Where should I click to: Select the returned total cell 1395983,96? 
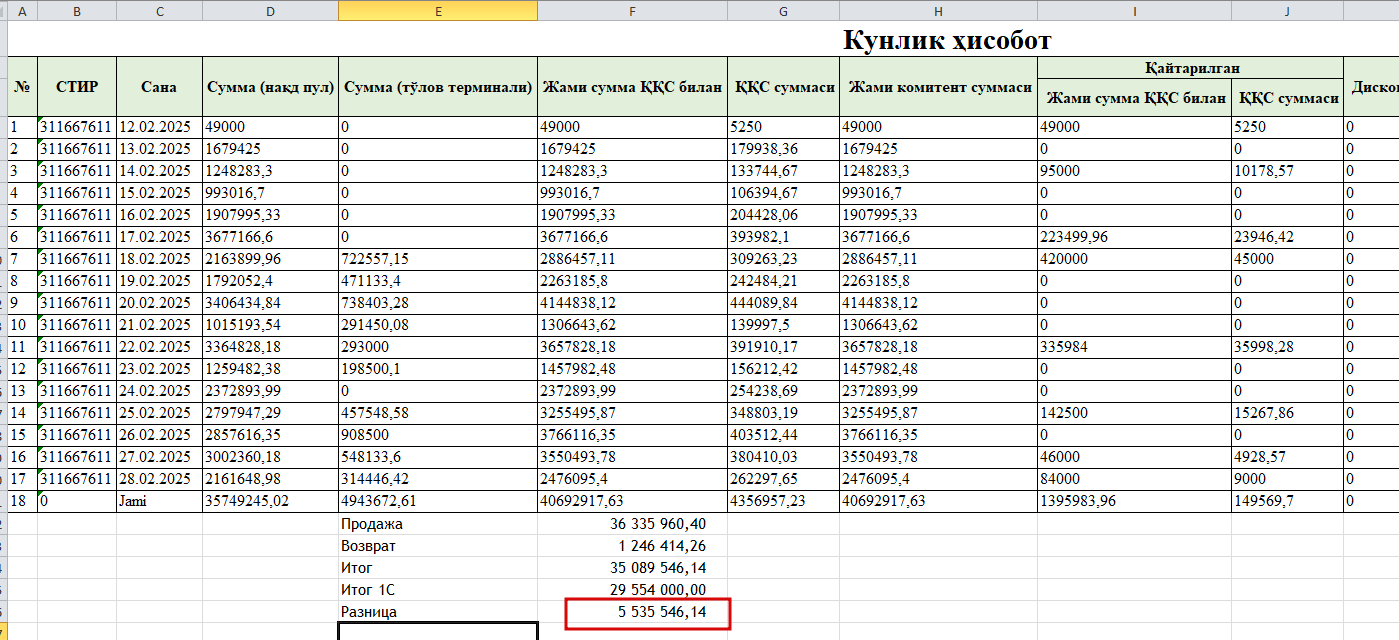click(x=1134, y=501)
